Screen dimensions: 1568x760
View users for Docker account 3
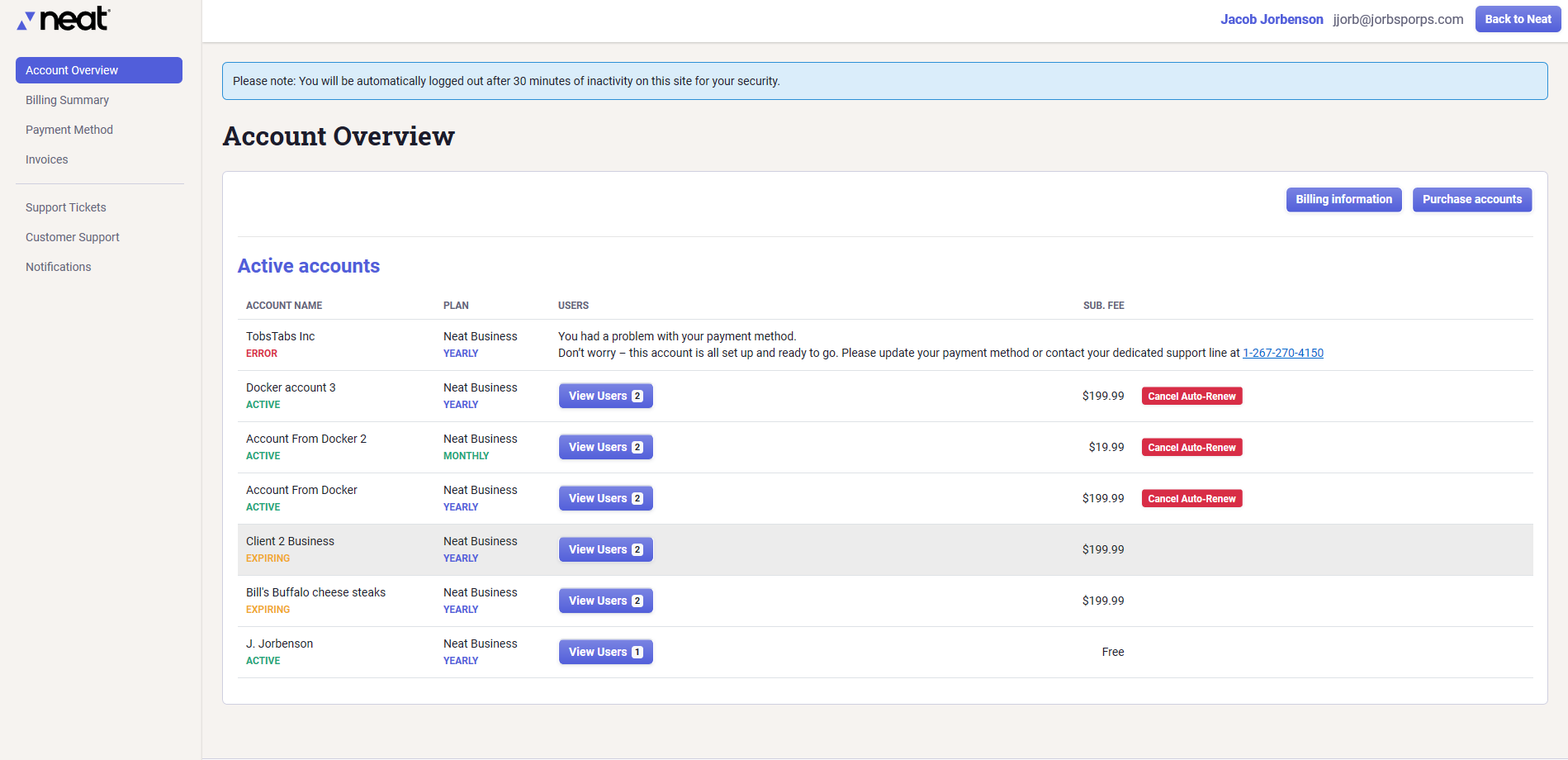coord(605,396)
